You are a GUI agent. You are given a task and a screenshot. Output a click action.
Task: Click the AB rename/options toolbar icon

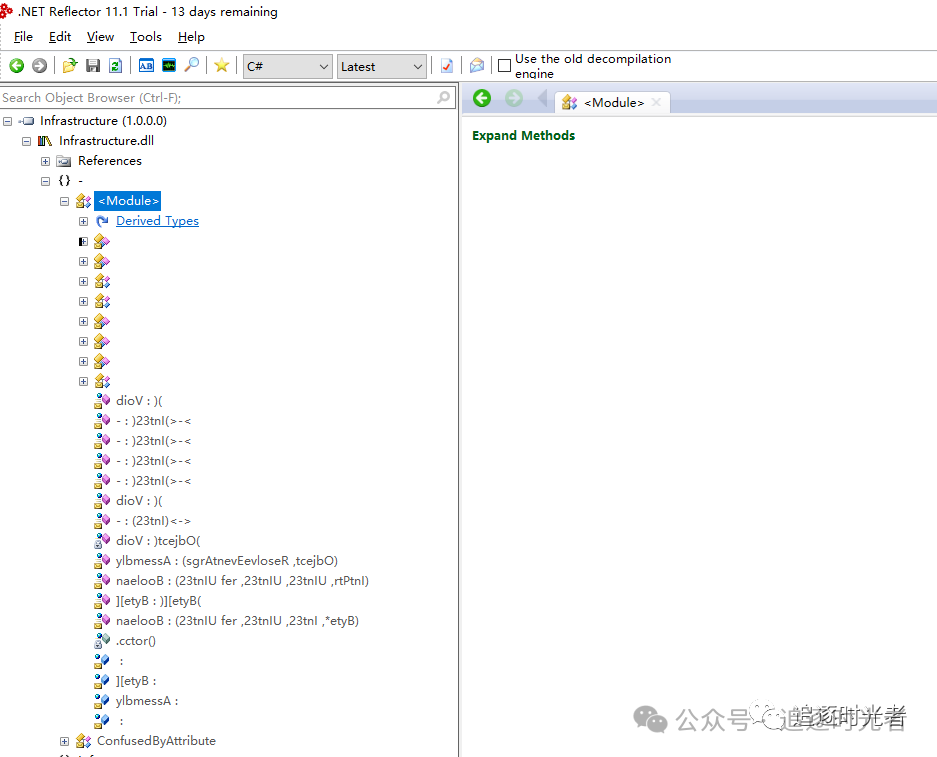(x=146, y=66)
